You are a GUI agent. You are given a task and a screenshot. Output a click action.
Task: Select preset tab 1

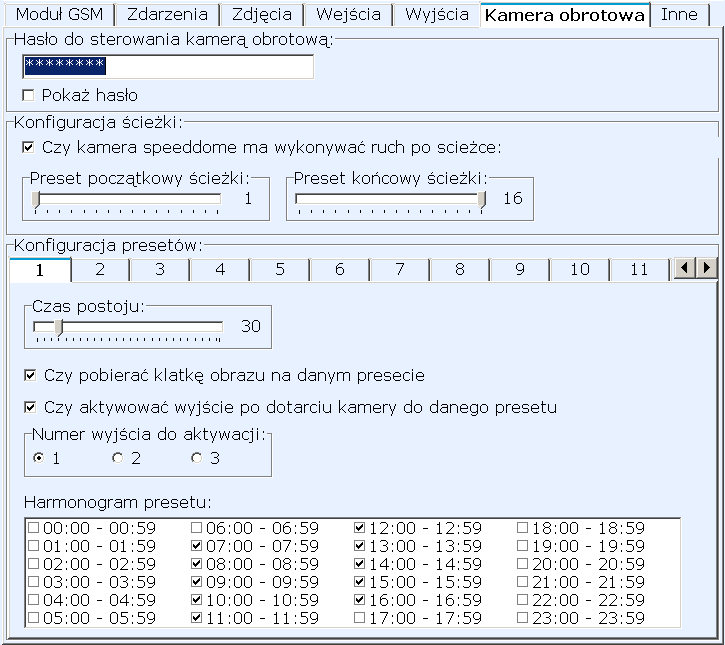point(40,270)
